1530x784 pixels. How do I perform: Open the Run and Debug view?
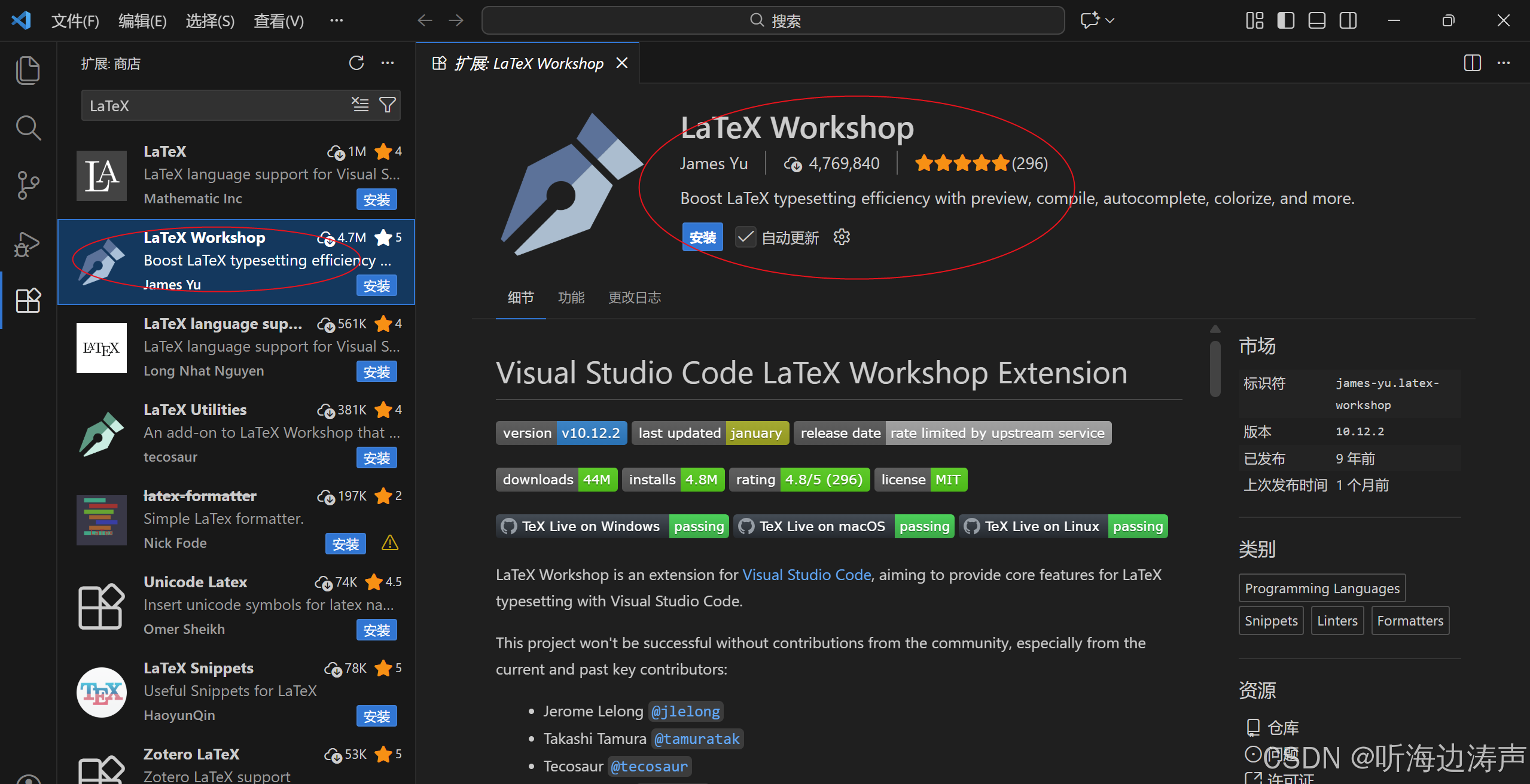(x=28, y=243)
